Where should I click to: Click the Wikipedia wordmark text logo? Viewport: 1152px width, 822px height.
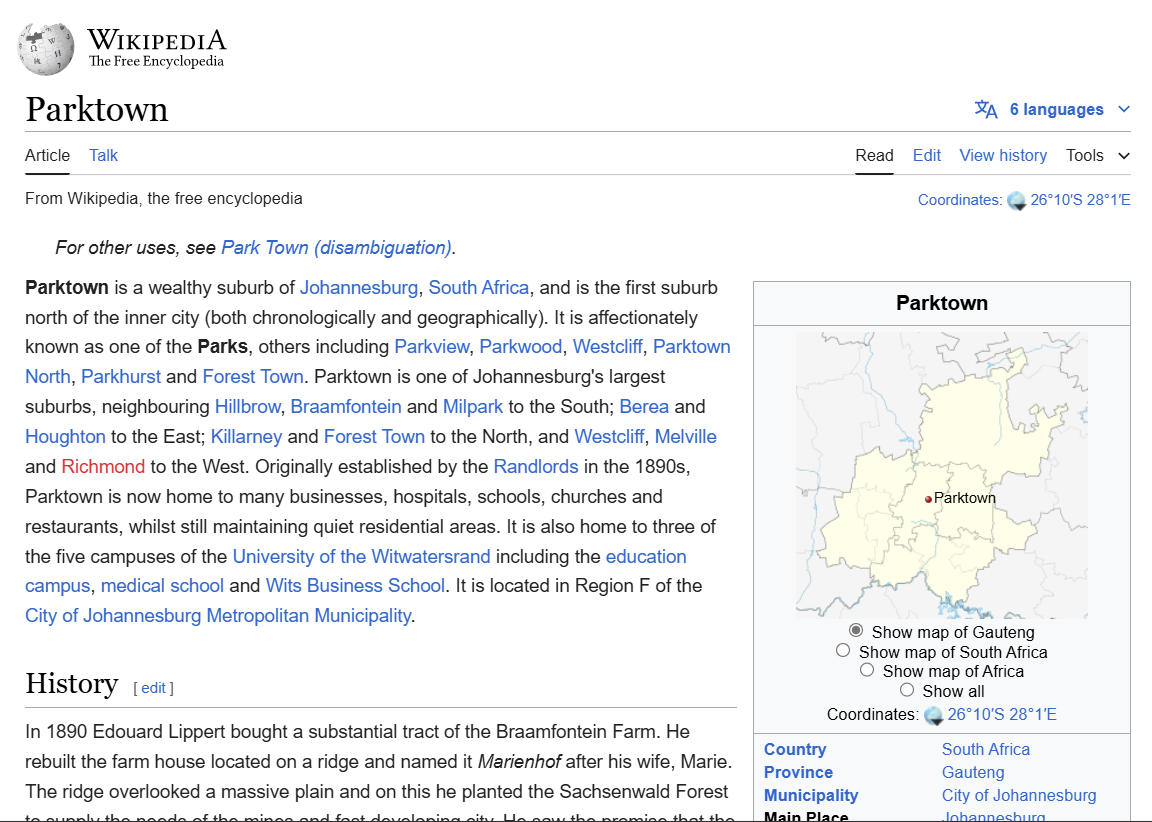tap(157, 47)
